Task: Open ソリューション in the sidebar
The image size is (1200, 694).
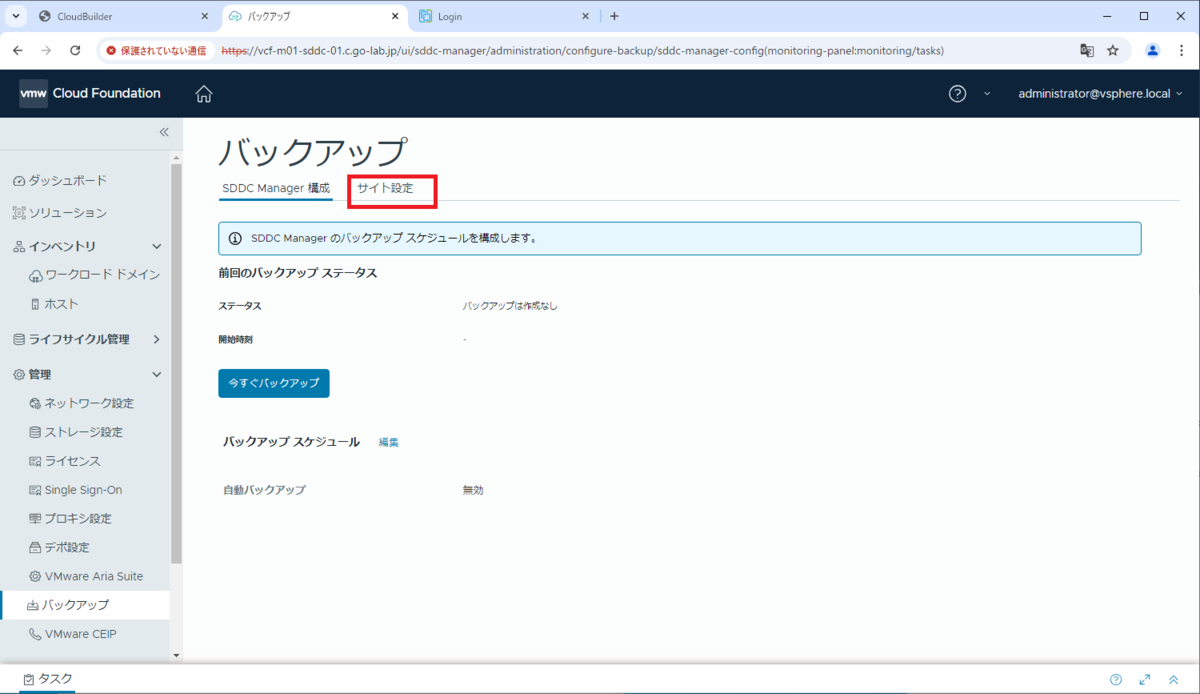Action: (60, 213)
